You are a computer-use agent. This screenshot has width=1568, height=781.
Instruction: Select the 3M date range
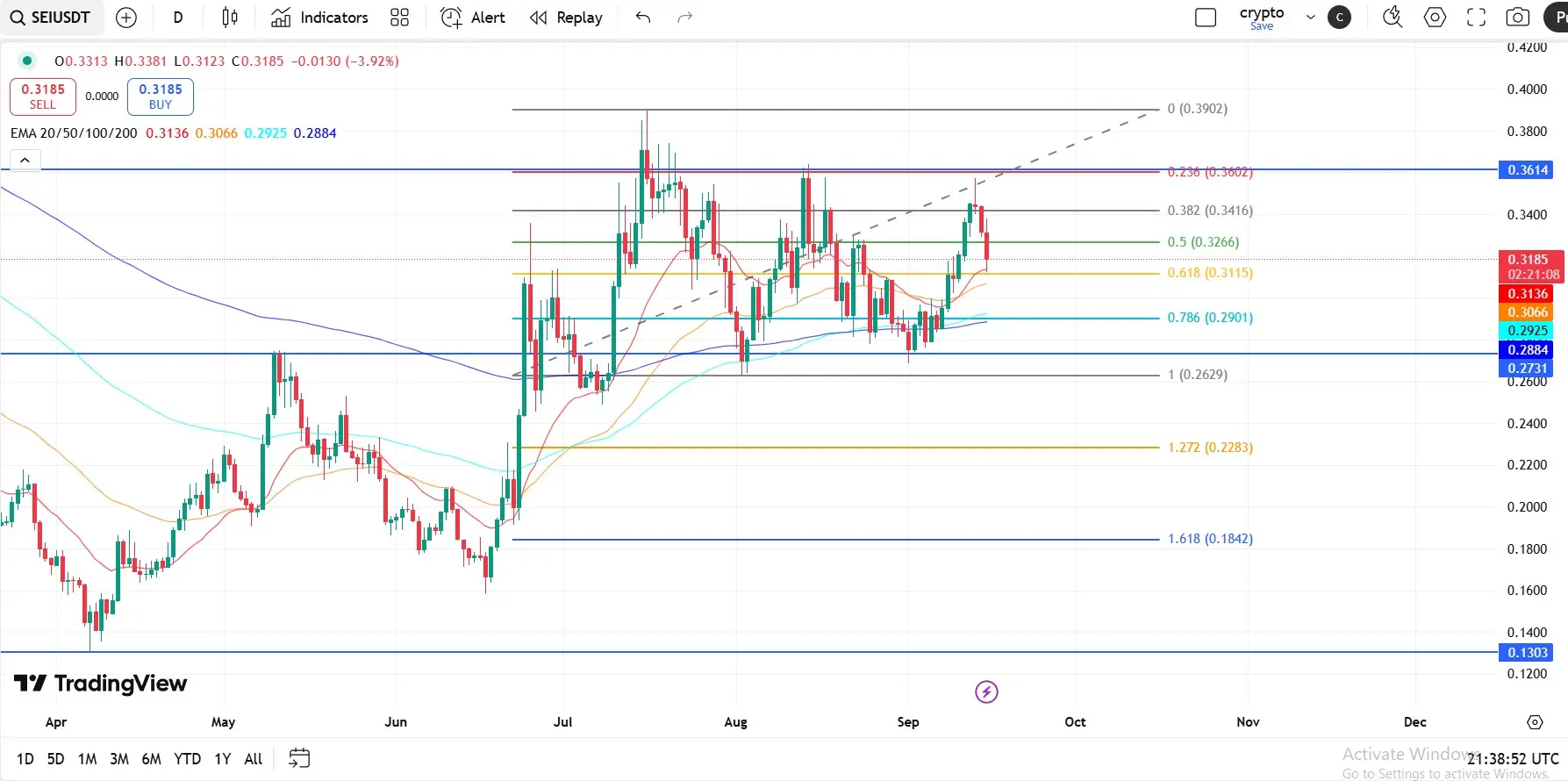(x=119, y=759)
